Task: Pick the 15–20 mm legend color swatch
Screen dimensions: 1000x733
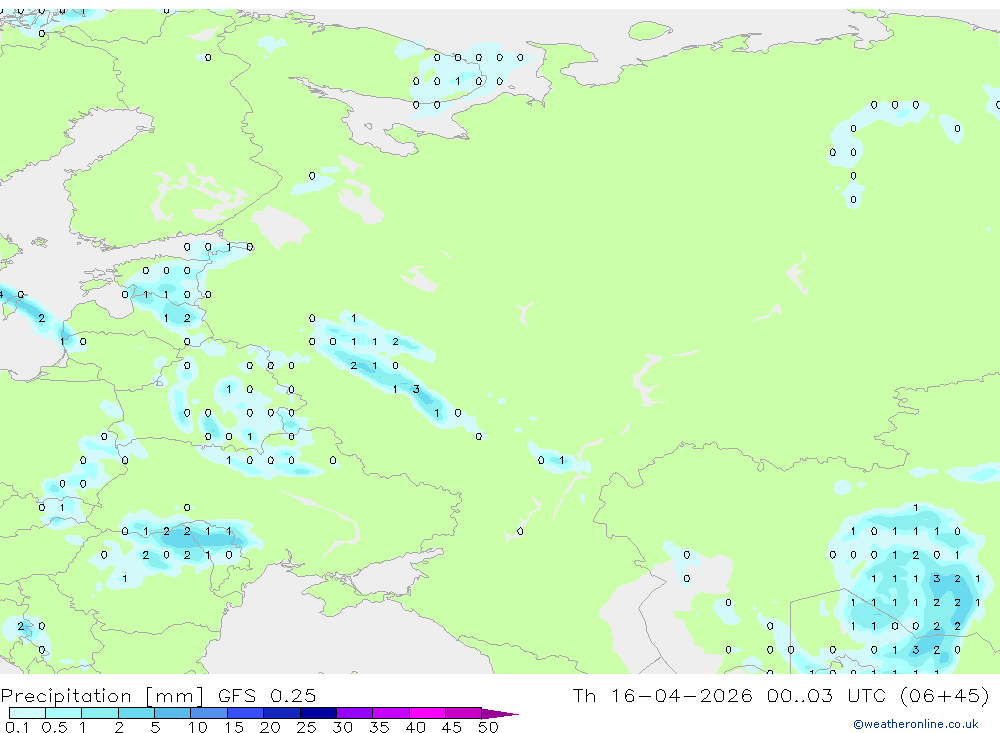Action: [x=246, y=713]
